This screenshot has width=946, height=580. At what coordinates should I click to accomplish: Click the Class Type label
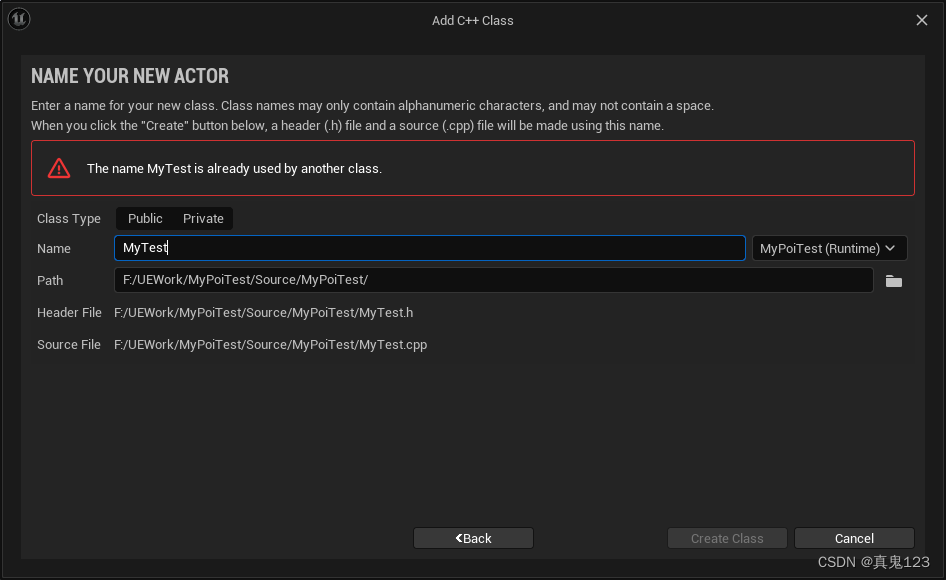(x=69, y=219)
